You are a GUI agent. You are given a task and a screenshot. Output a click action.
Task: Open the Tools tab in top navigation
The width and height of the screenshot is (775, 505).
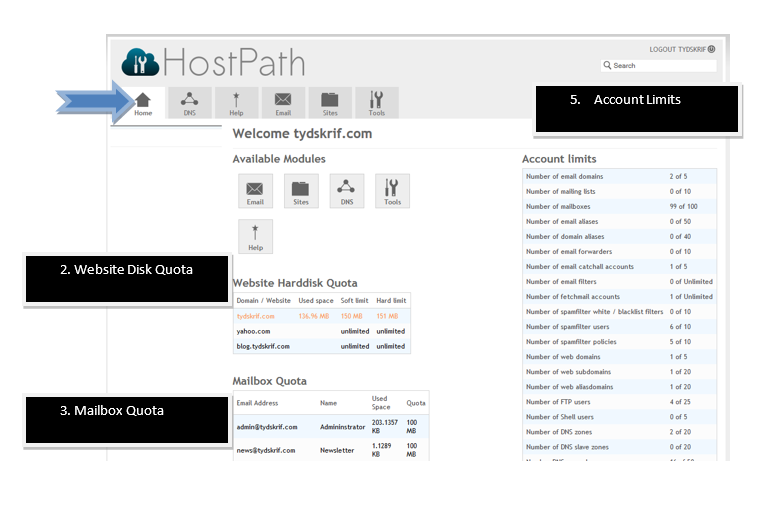tap(377, 103)
